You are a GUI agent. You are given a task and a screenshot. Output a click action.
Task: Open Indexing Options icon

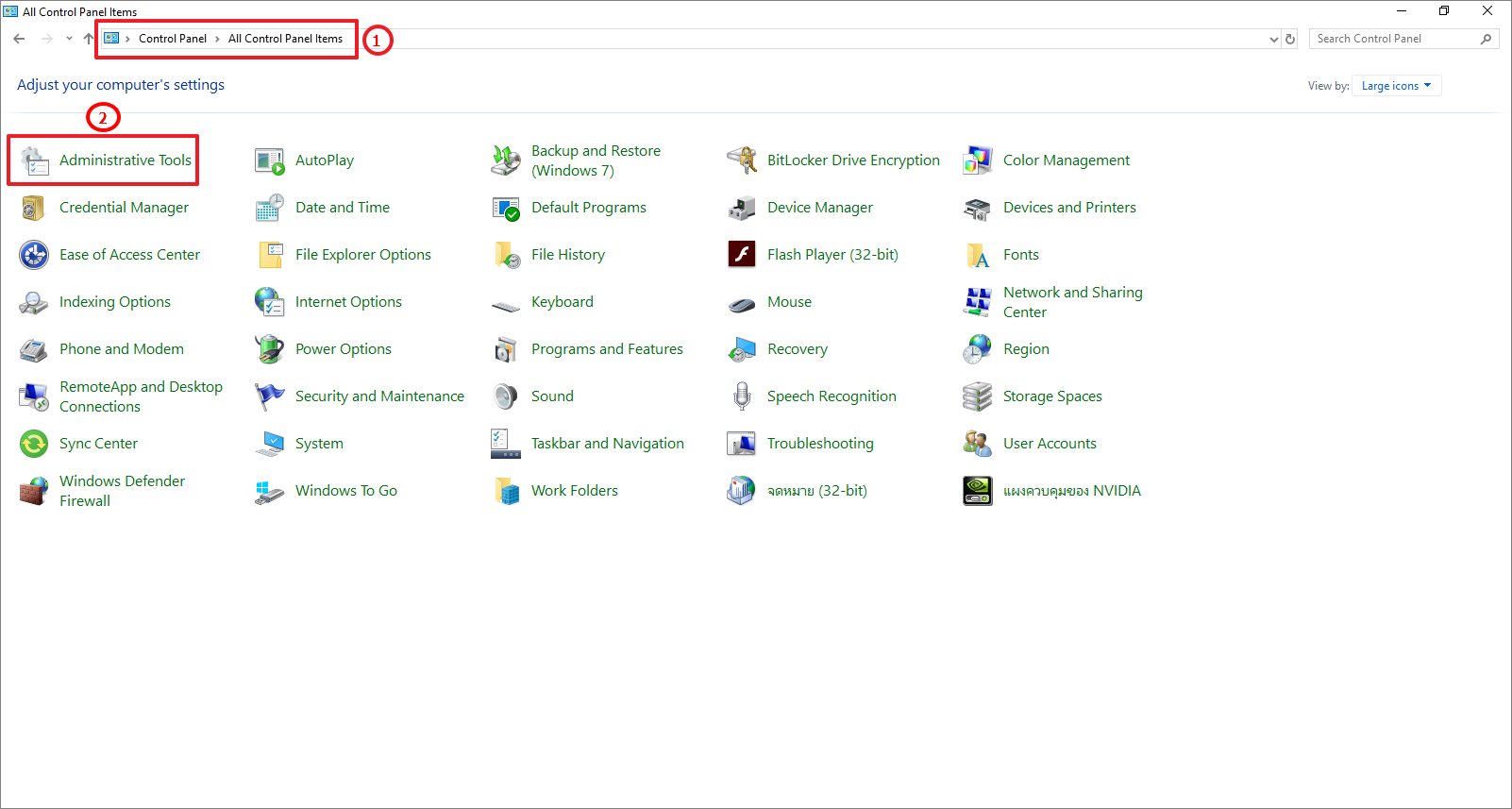[34, 302]
